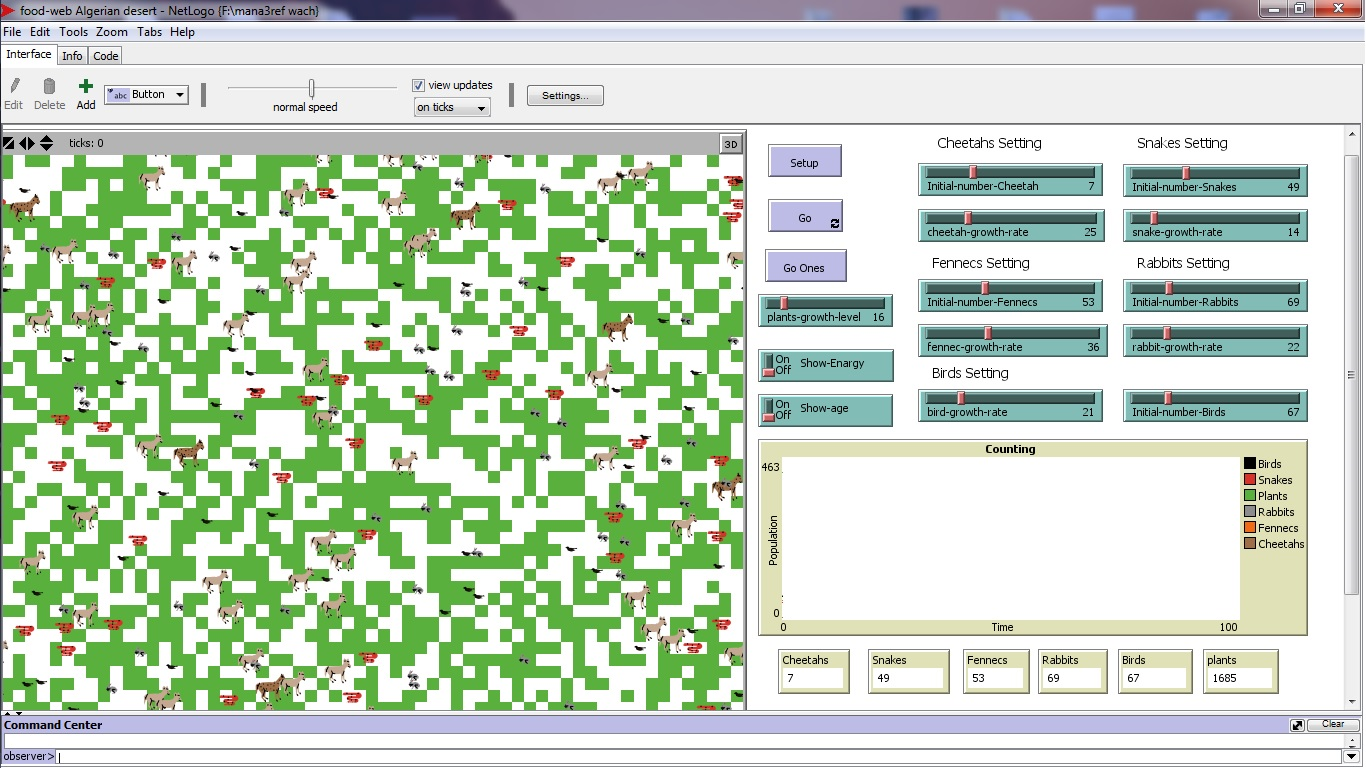Viewport: 1366px width, 768px height.
Task: Click the horizontal arrows view resize icon
Action: [27, 144]
